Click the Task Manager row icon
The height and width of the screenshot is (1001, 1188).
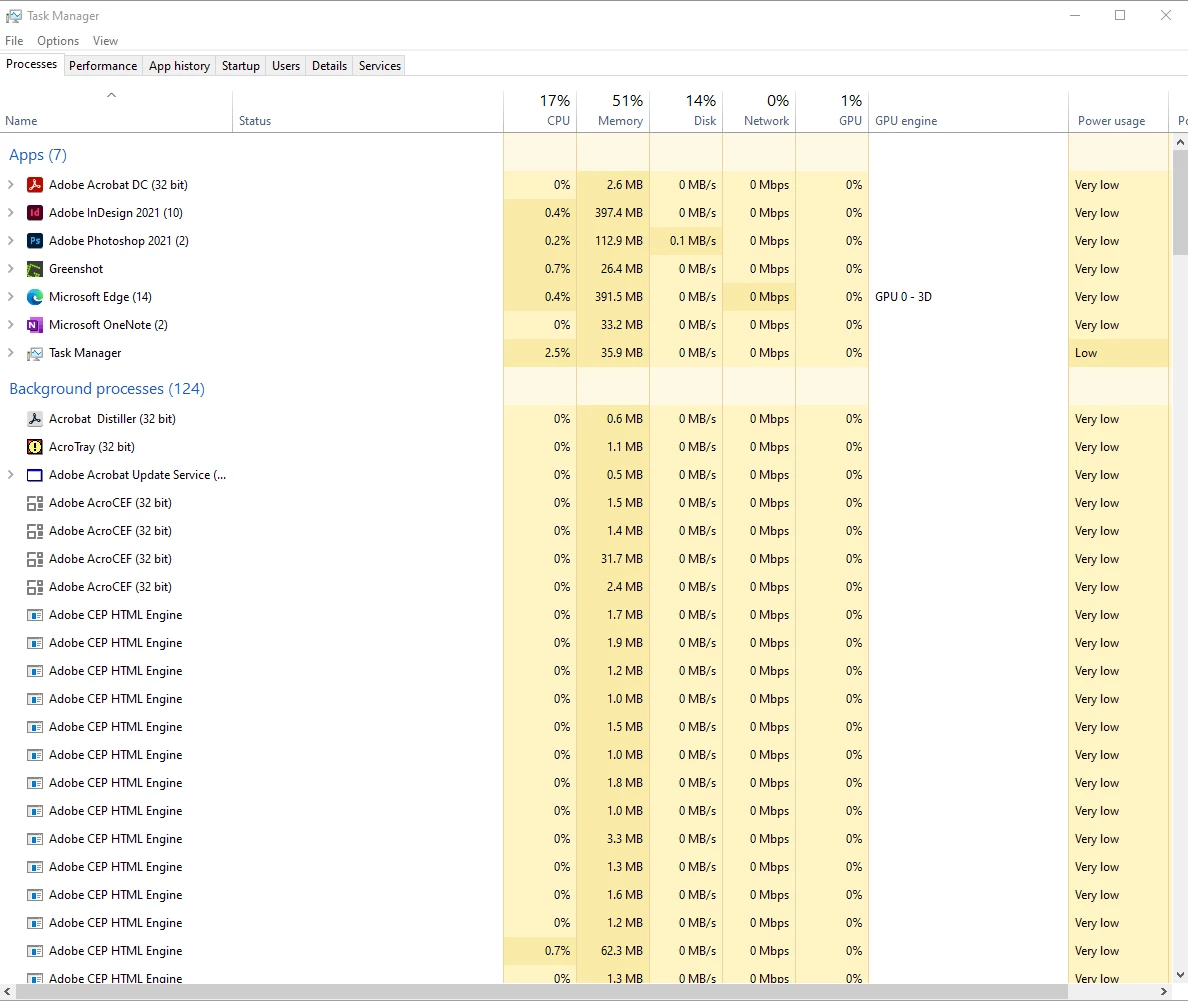35,353
